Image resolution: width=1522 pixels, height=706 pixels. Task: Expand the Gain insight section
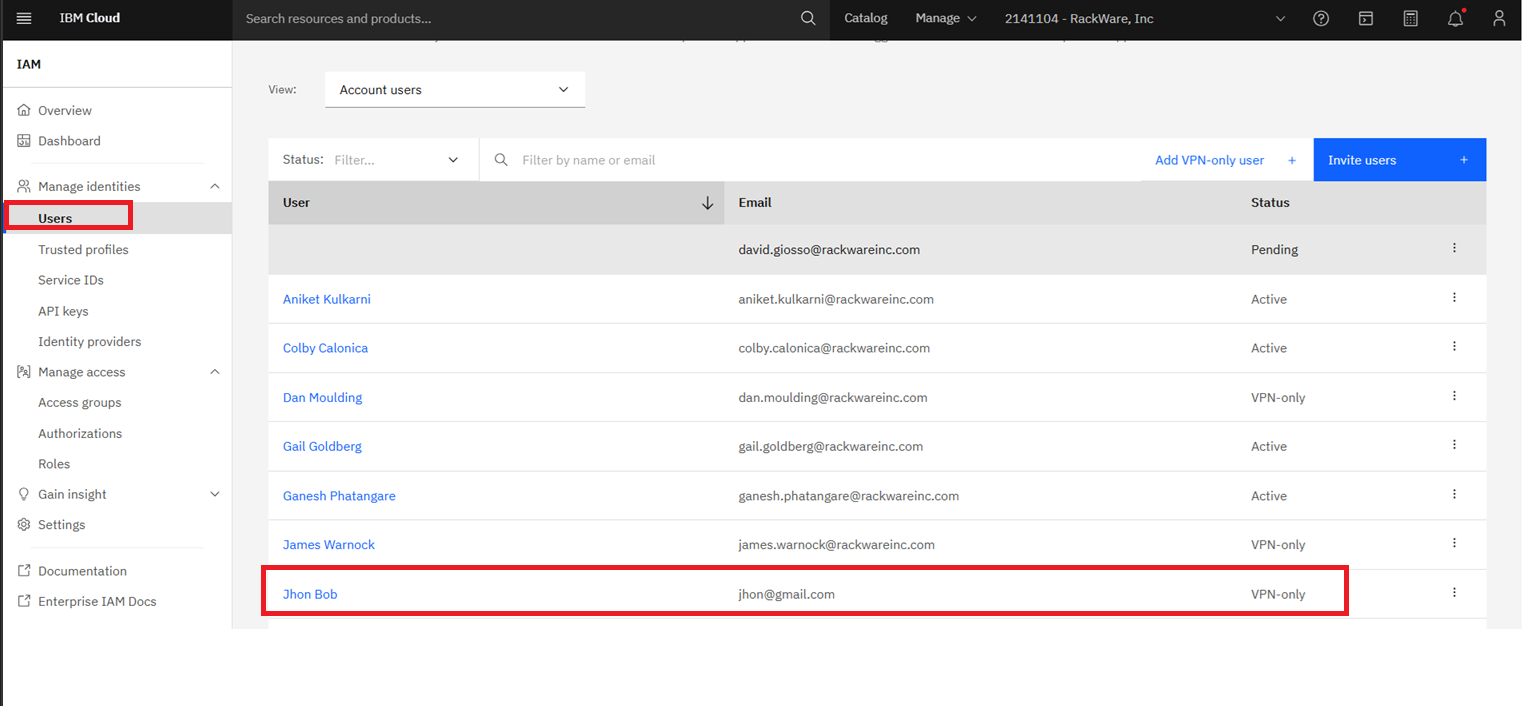click(214, 494)
